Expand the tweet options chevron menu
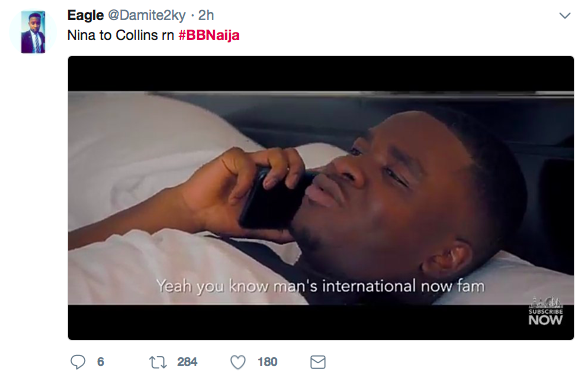583x374 pixels. (x=565, y=16)
